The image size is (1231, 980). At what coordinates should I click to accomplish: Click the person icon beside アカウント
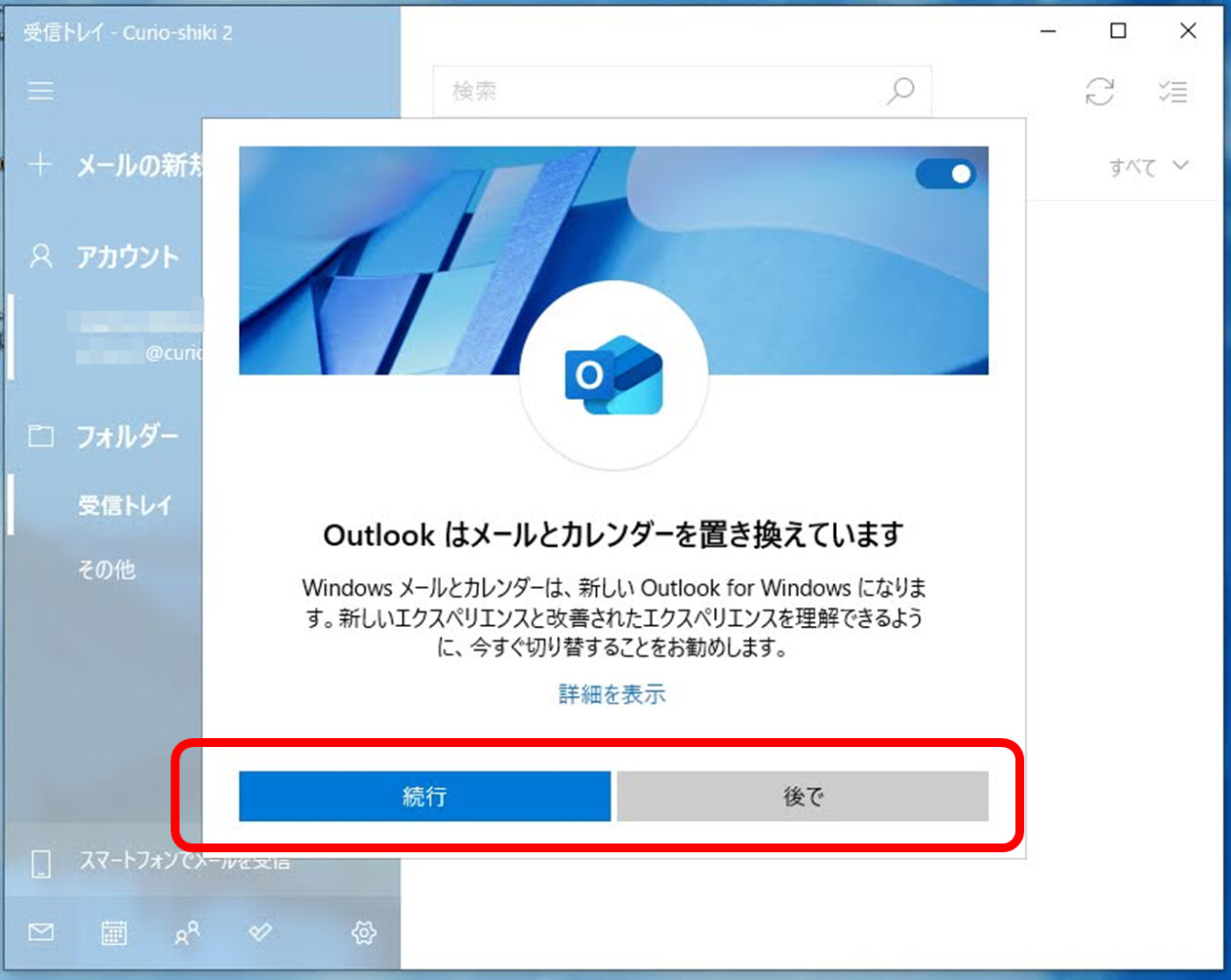(41, 256)
